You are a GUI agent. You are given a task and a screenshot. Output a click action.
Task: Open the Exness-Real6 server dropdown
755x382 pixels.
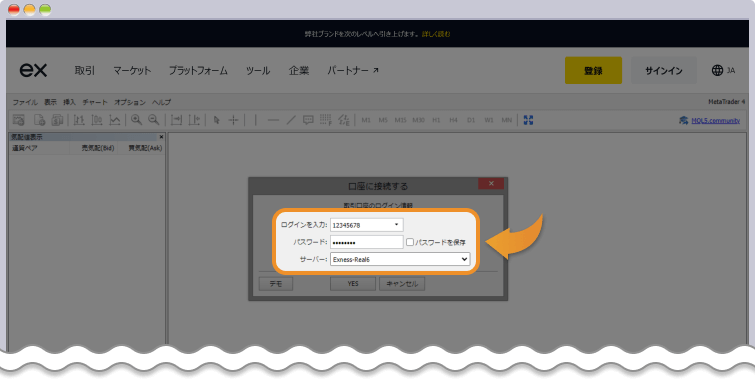point(400,259)
